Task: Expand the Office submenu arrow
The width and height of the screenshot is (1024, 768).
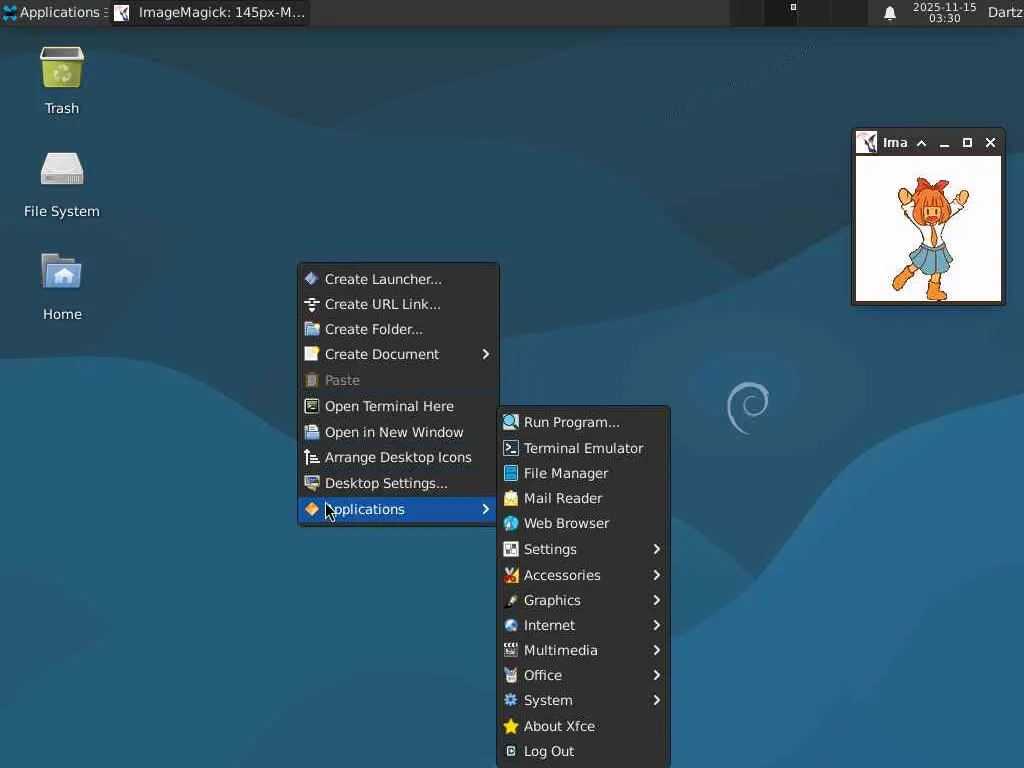Action: 656,675
